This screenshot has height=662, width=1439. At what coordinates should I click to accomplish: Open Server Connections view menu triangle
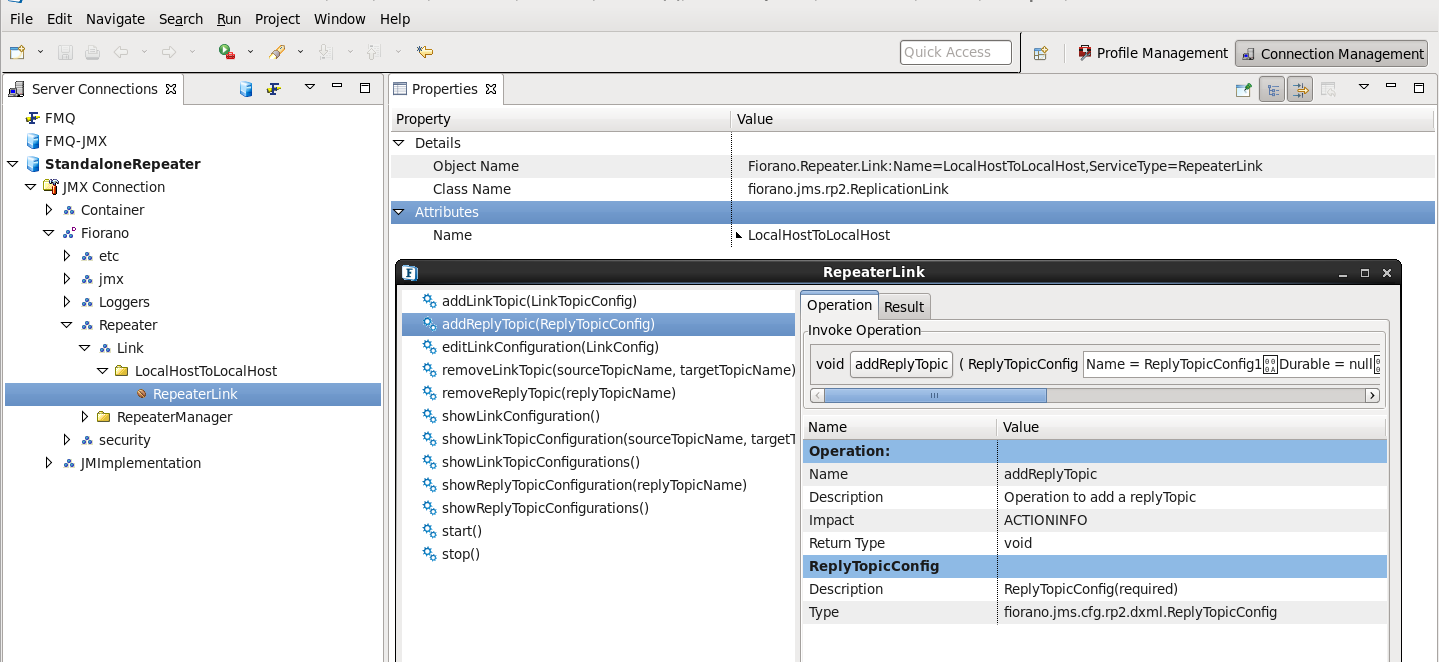(x=310, y=87)
